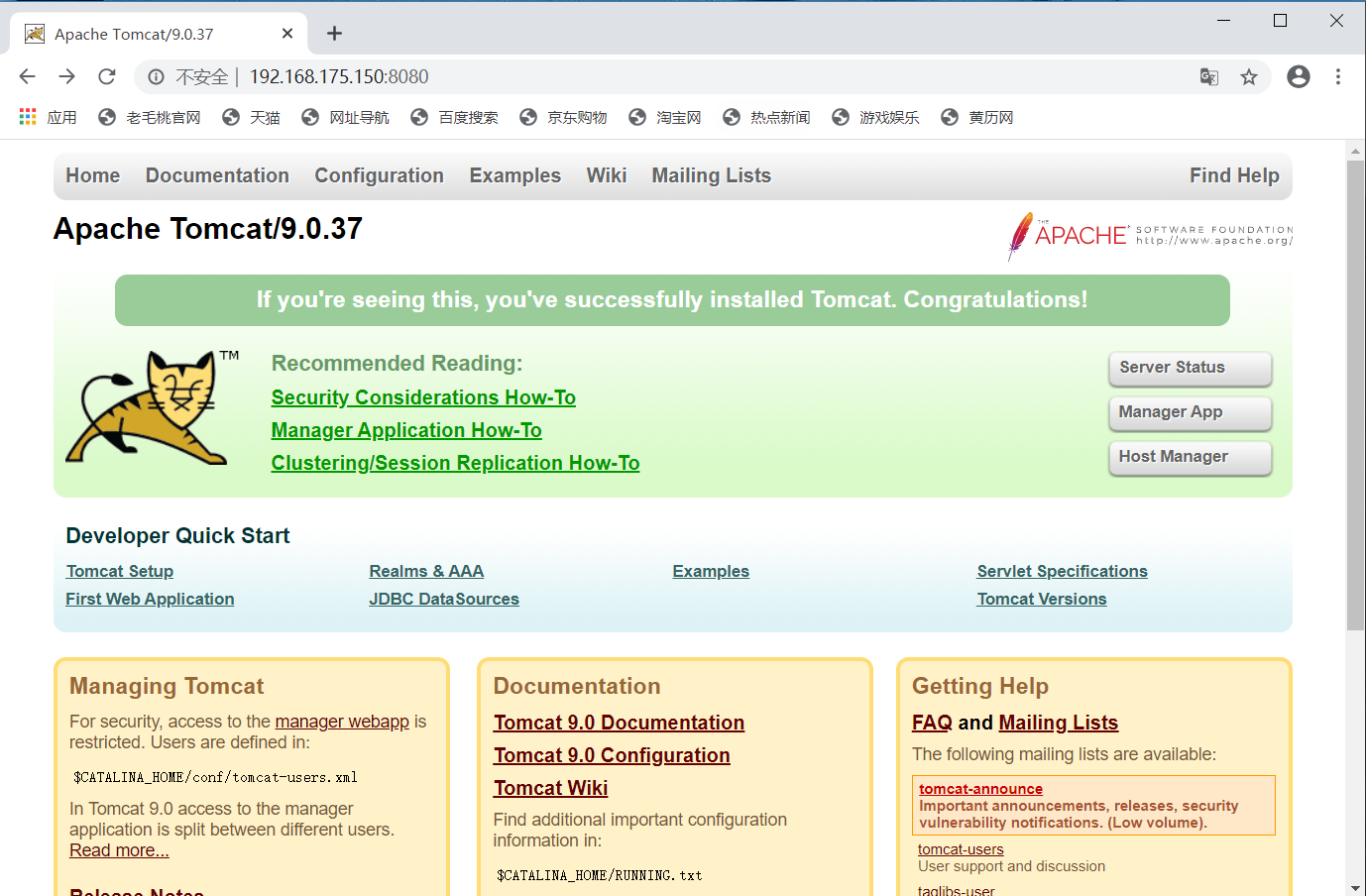Click the Server Status button
This screenshot has height=896, width=1366.
click(1190, 369)
